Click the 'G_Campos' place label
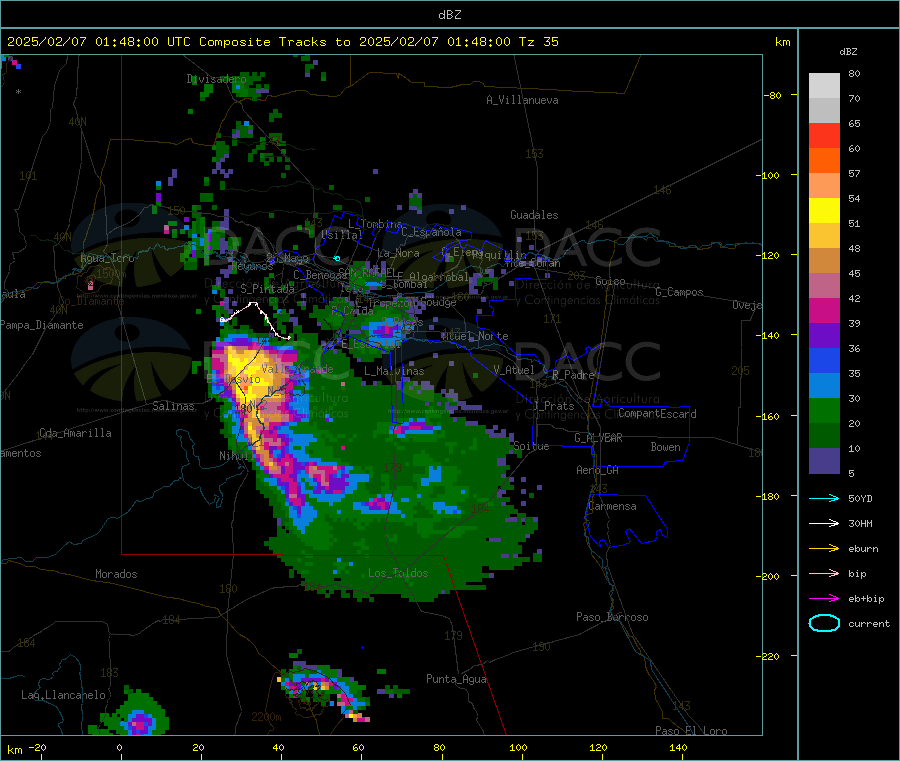900x761 pixels. [x=679, y=292]
